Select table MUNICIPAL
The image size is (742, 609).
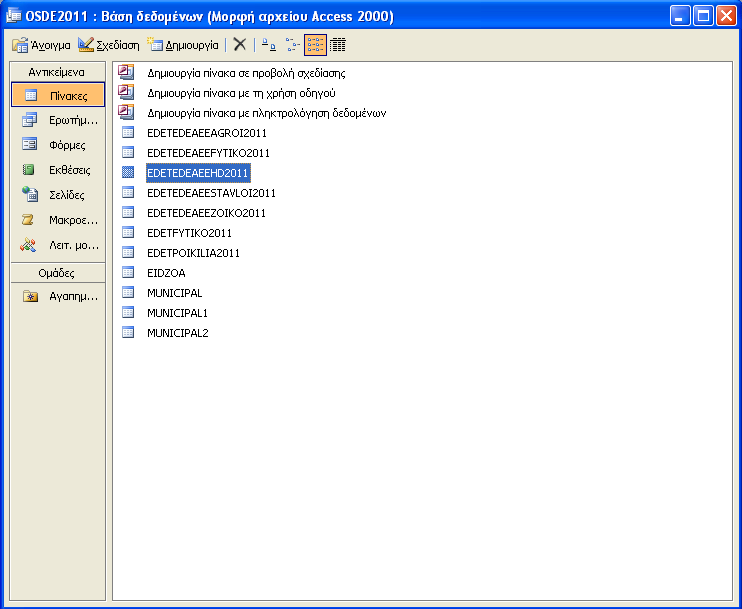pyautogui.click(x=175, y=293)
